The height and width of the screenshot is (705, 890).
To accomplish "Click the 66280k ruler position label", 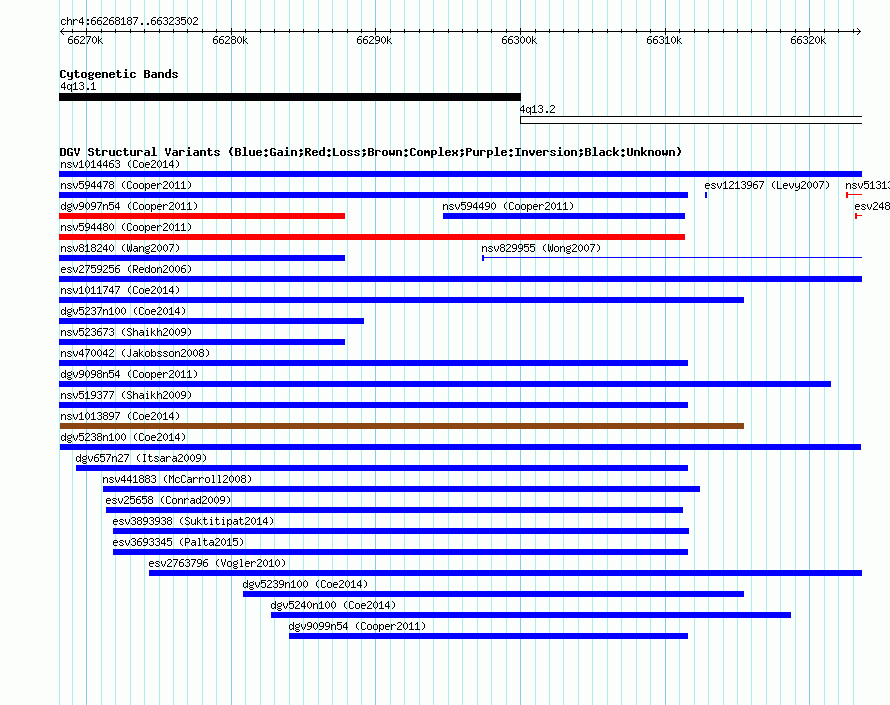I will [x=230, y=40].
